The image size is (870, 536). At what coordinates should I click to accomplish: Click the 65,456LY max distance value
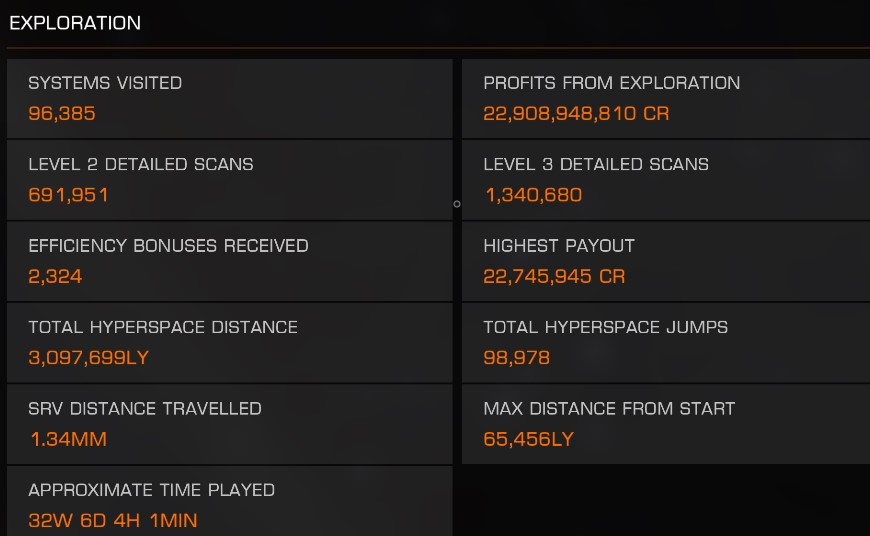click(528, 439)
